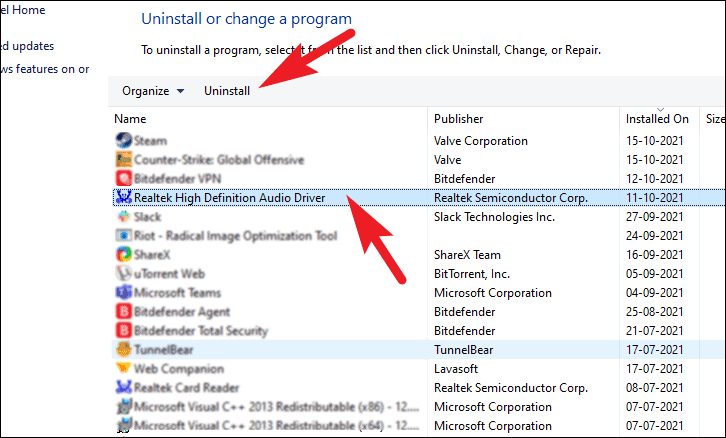Open the Control Panel Home link
The height and width of the screenshot is (438, 726).
click(x=23, y=10)
